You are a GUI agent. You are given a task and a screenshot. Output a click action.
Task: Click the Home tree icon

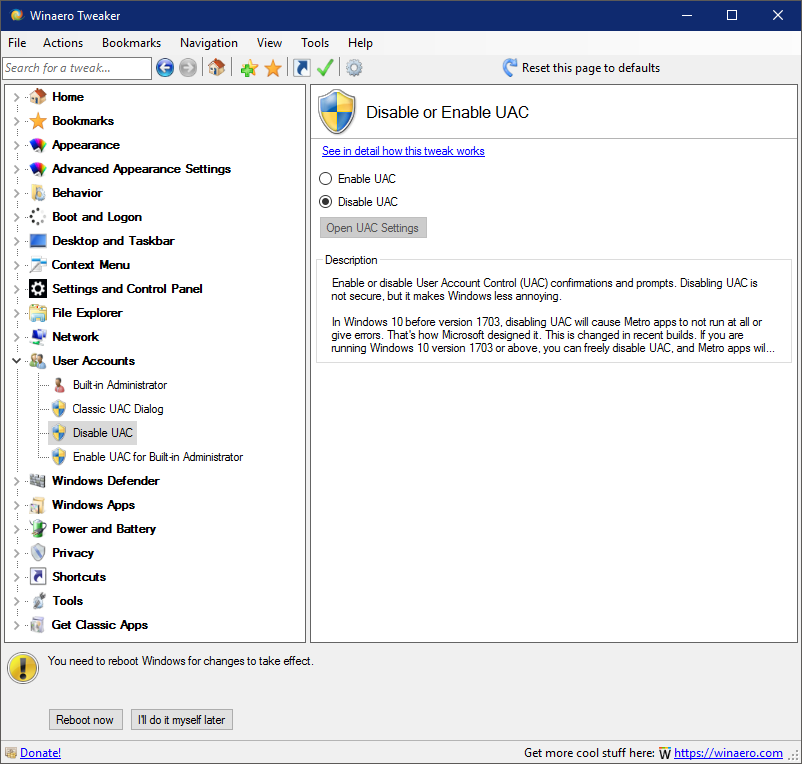tap(38, 97)
